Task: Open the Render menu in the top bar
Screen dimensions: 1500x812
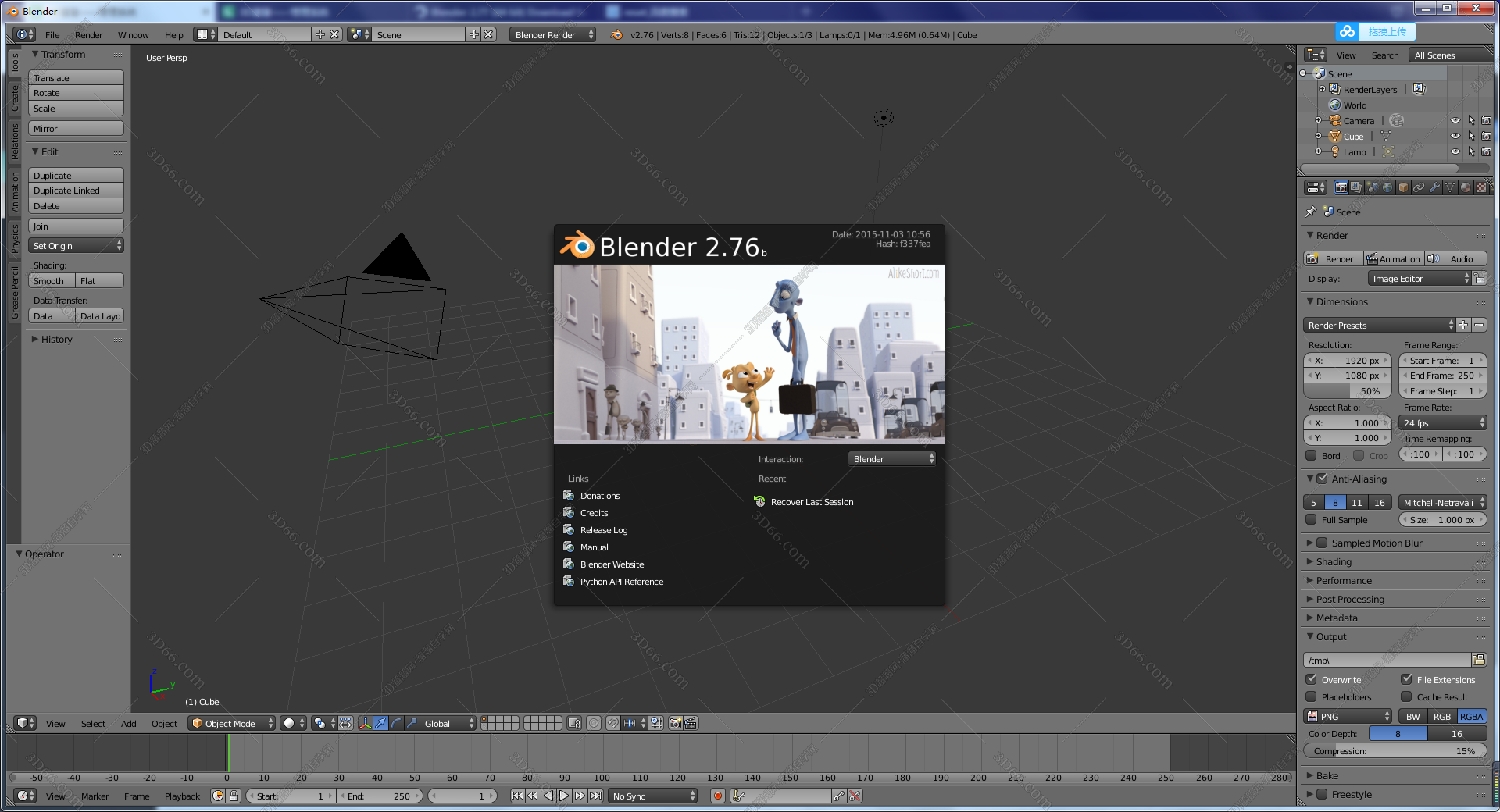Action: click(x=88, y=34)
